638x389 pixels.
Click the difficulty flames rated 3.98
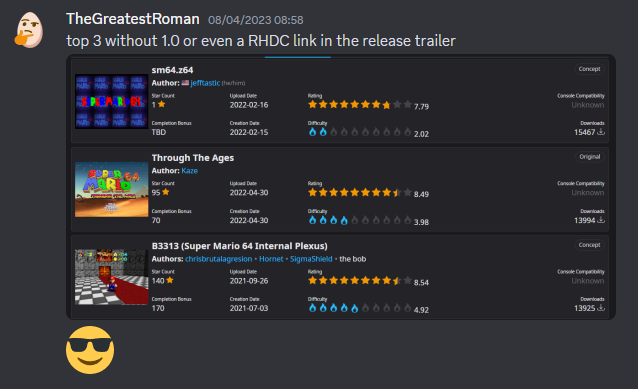[x=360, y=220]
